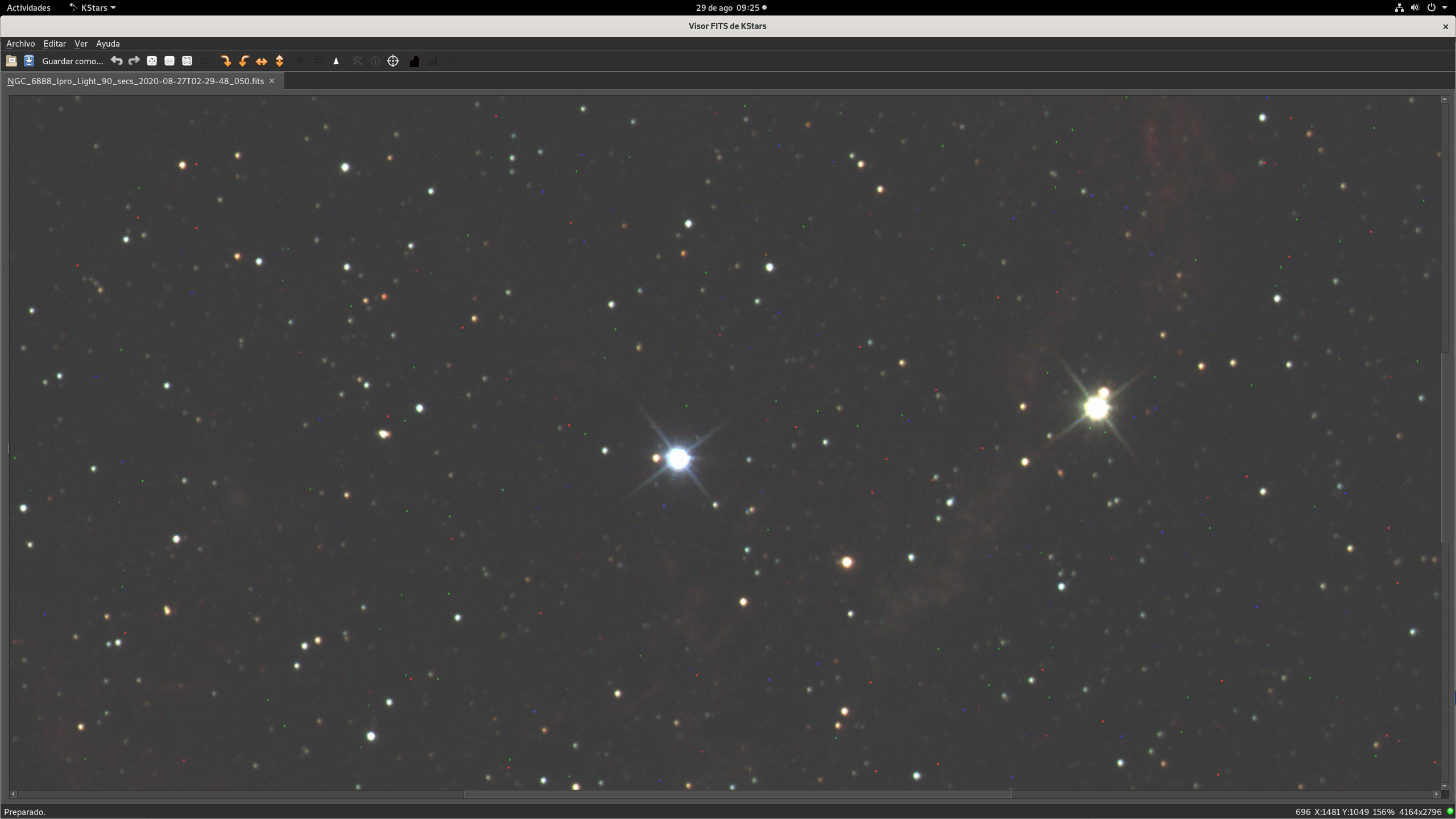Click the green status LED indicator
Screen dimensions: 1456x819
pyautogui.click(x=1450, y=812)
